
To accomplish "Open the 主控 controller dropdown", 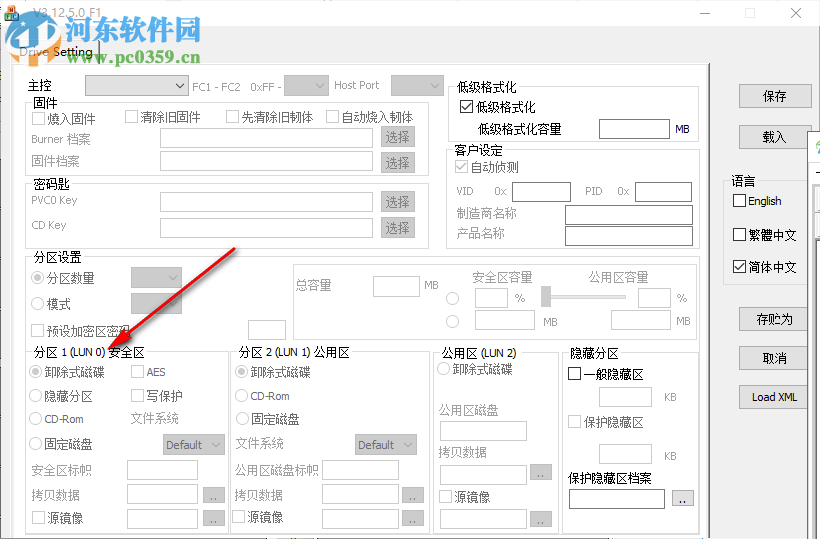I will click(136, 86).
